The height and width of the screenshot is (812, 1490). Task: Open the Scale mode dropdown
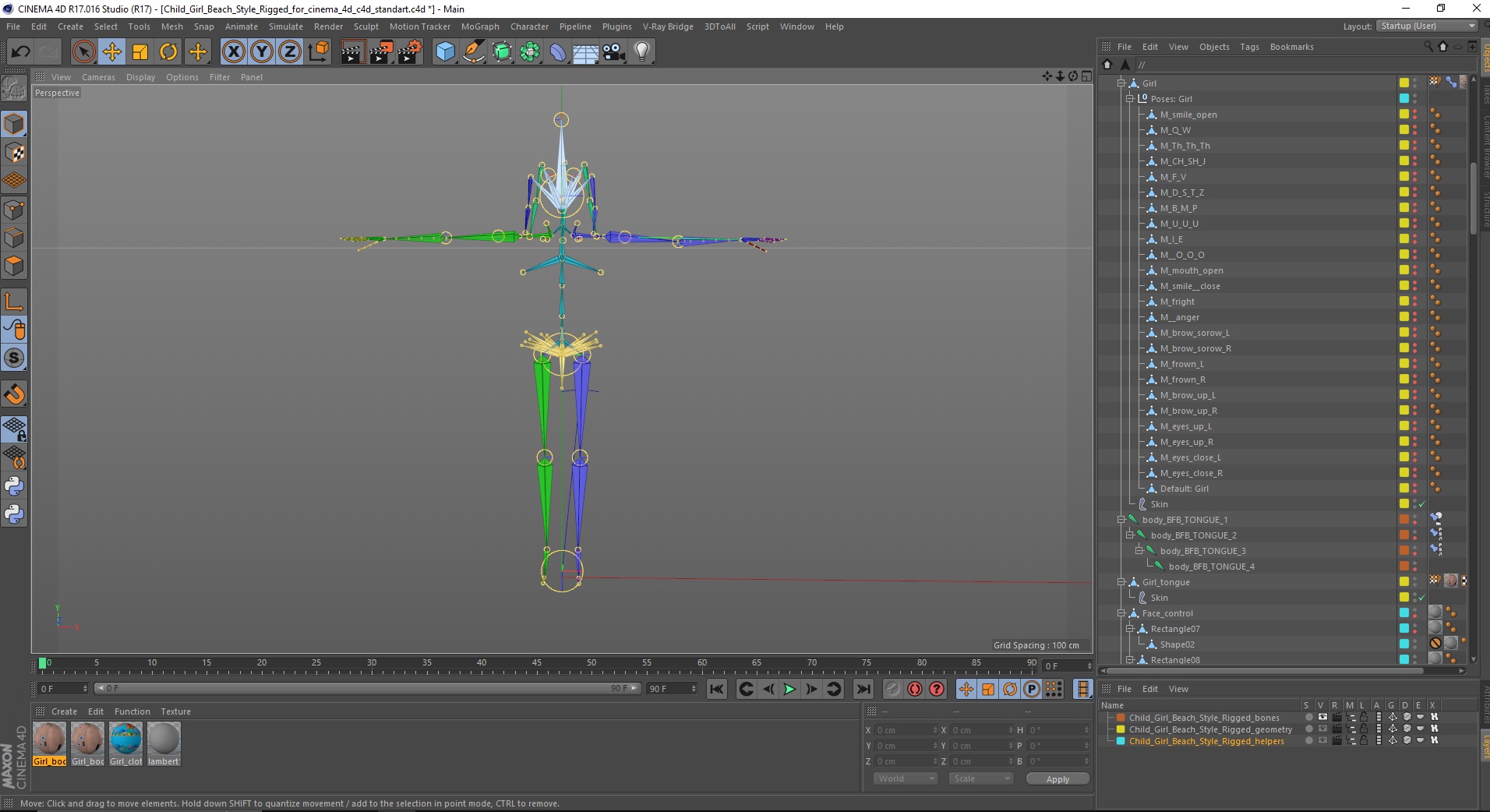point(980,778)
